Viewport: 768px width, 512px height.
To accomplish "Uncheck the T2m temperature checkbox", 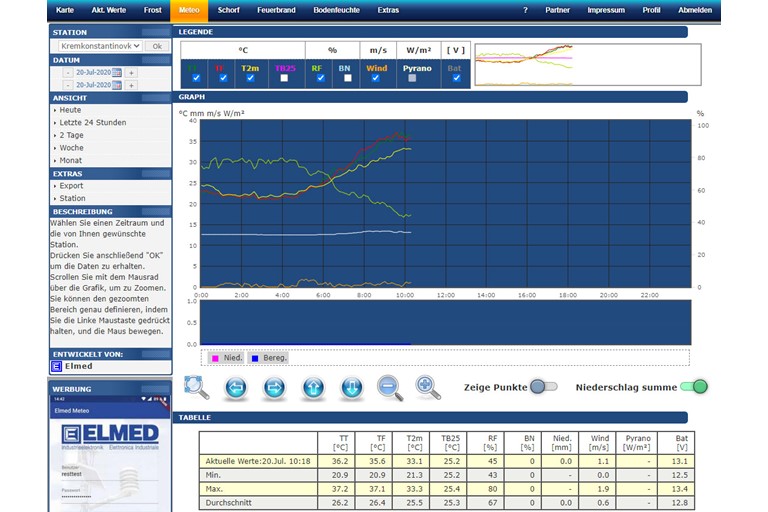I will point(249,78).
